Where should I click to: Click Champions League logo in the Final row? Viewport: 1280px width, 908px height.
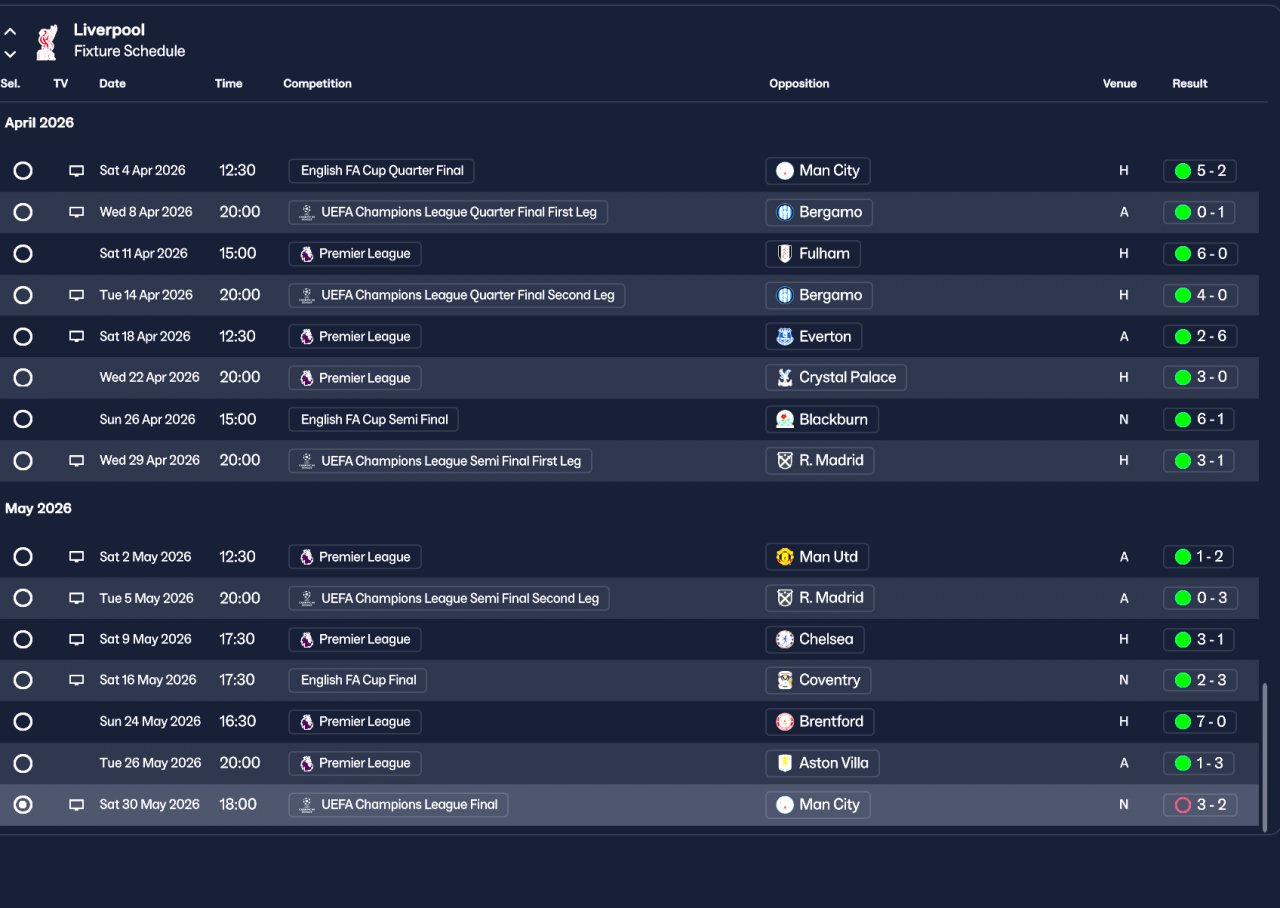click(x=306, y=805)
